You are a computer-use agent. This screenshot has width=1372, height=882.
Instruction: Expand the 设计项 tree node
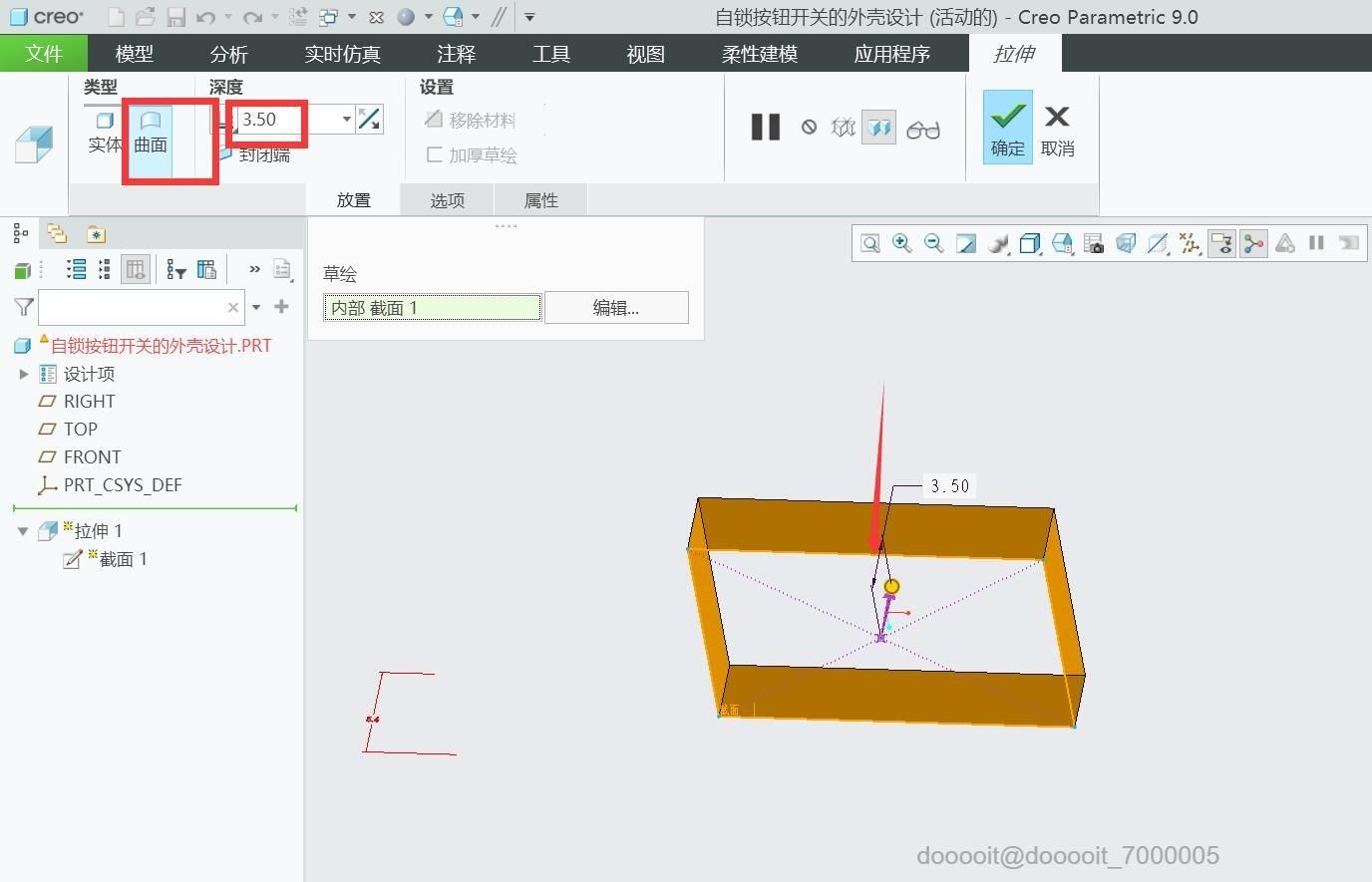24,374
